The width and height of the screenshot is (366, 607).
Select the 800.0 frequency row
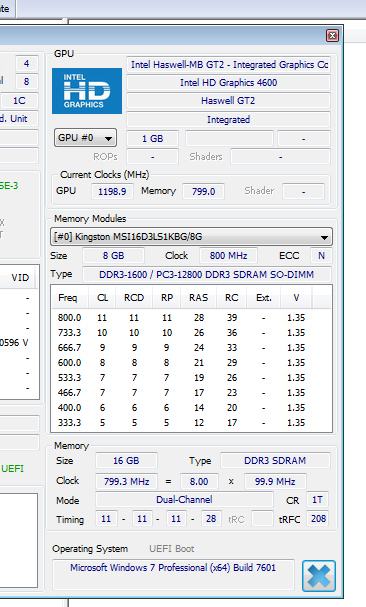[191, 318]
